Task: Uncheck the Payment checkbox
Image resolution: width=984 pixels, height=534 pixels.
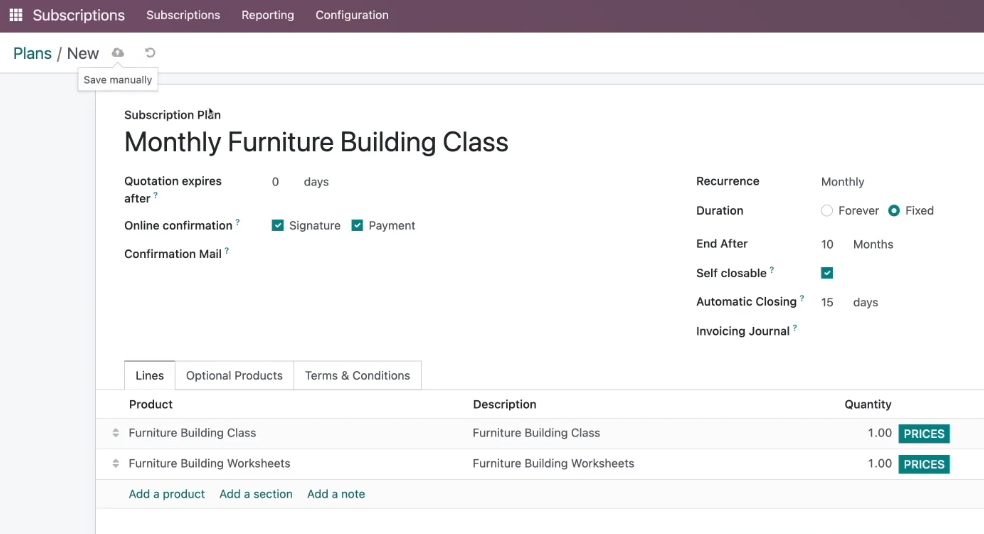Action: 357,225
